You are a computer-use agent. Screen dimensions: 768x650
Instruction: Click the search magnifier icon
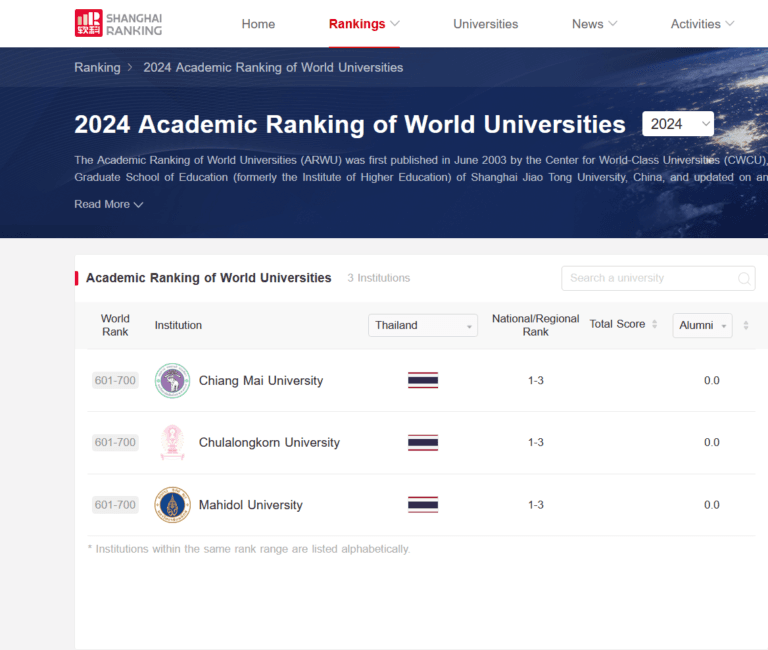[744, 279]
